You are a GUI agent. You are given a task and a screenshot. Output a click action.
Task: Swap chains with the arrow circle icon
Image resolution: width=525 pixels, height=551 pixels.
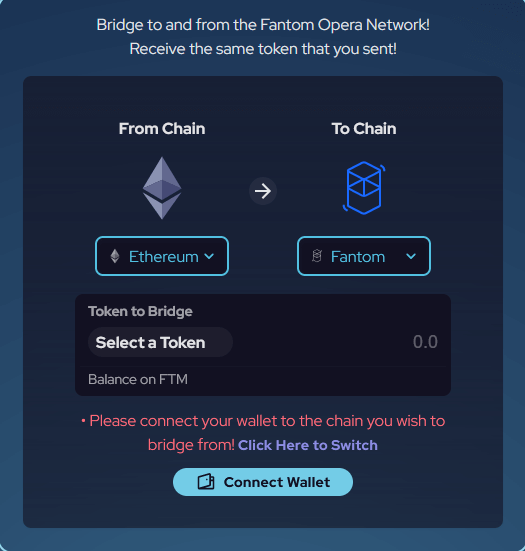click(263, 191)
